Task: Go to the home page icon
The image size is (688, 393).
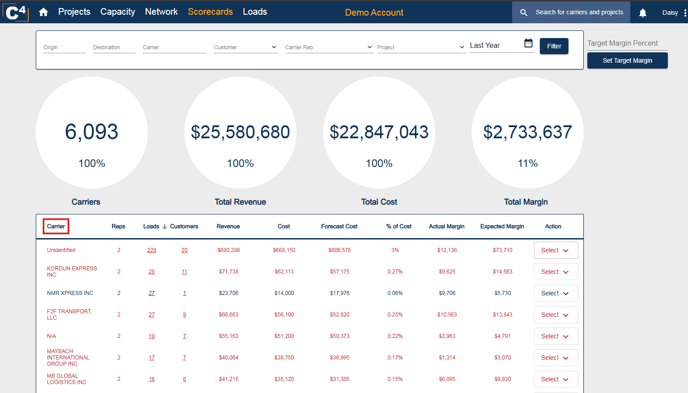Action: click(43, 12)
